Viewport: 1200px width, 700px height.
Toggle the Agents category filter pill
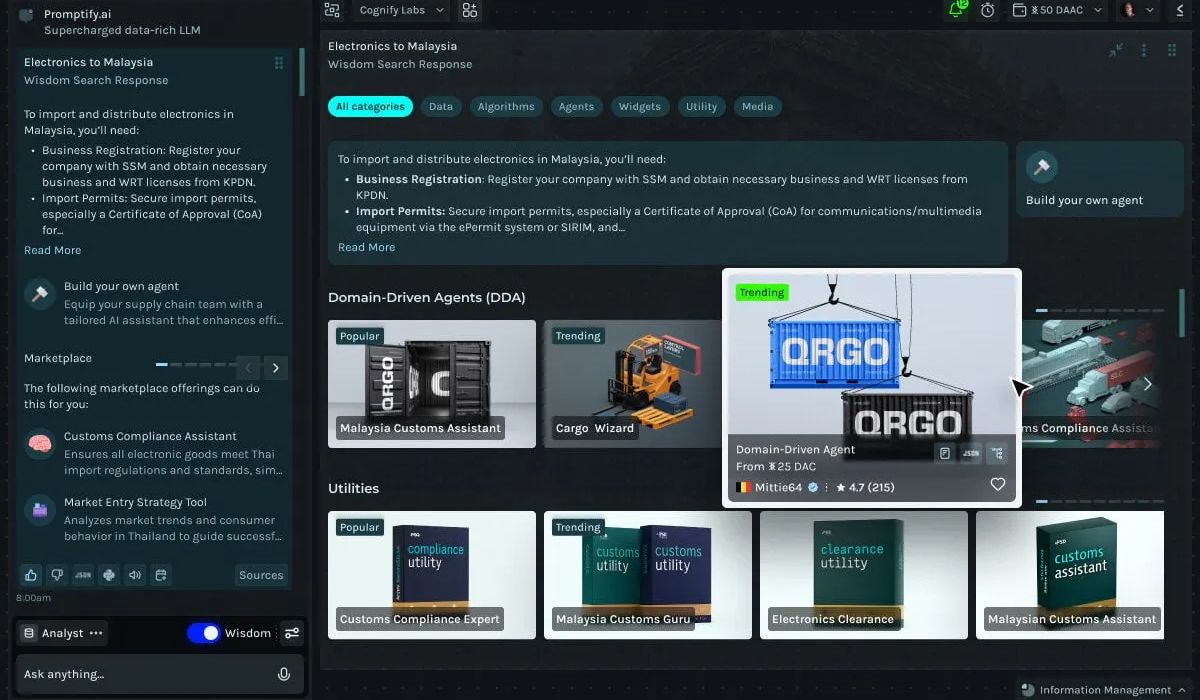pyautogui.click(x=576, y=106)
